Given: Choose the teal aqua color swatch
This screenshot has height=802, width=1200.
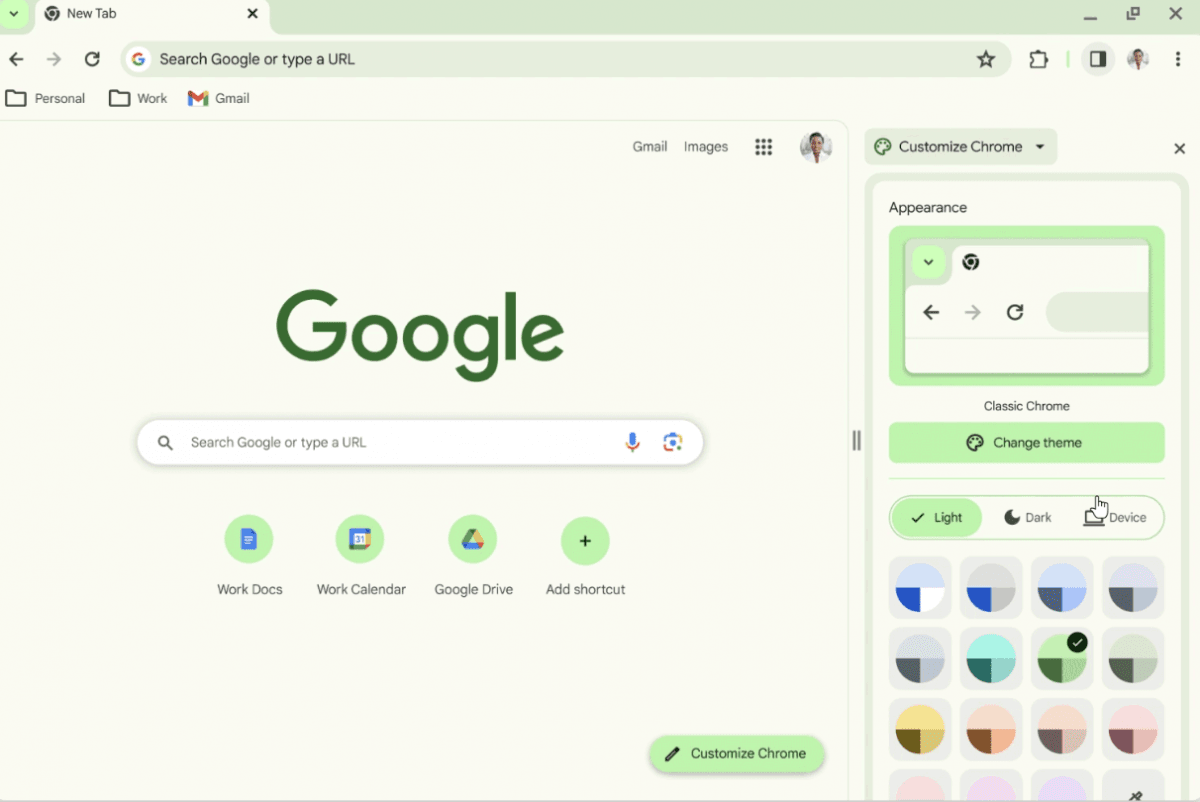Looking at the screenshot, I should (991, 659).
